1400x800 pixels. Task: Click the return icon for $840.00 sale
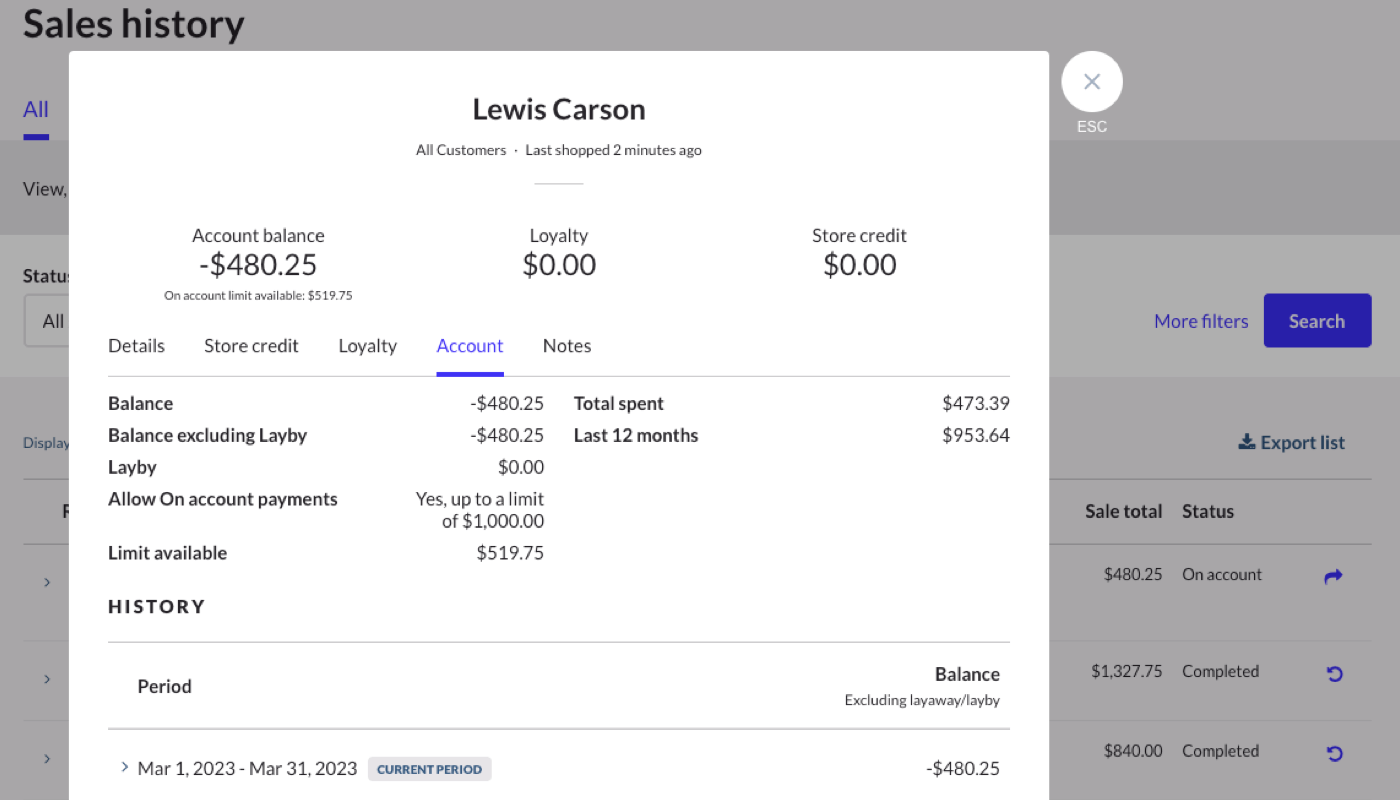[x=1334, y=753]
